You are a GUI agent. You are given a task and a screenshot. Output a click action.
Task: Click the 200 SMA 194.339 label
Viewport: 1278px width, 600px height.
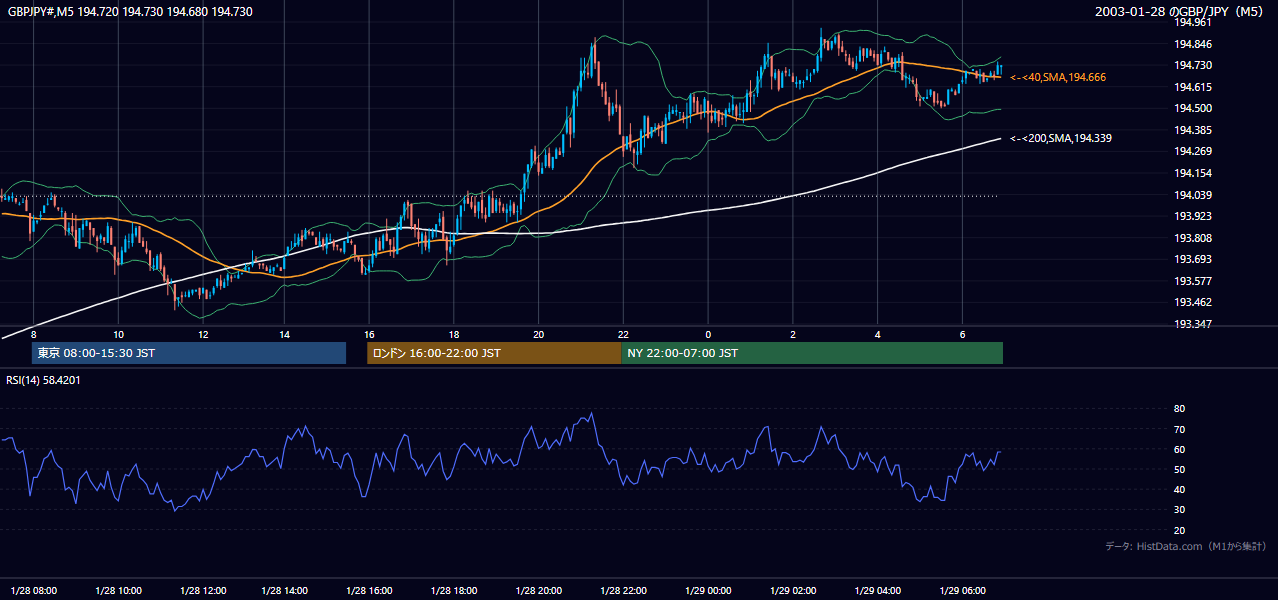coord(1060,138)
